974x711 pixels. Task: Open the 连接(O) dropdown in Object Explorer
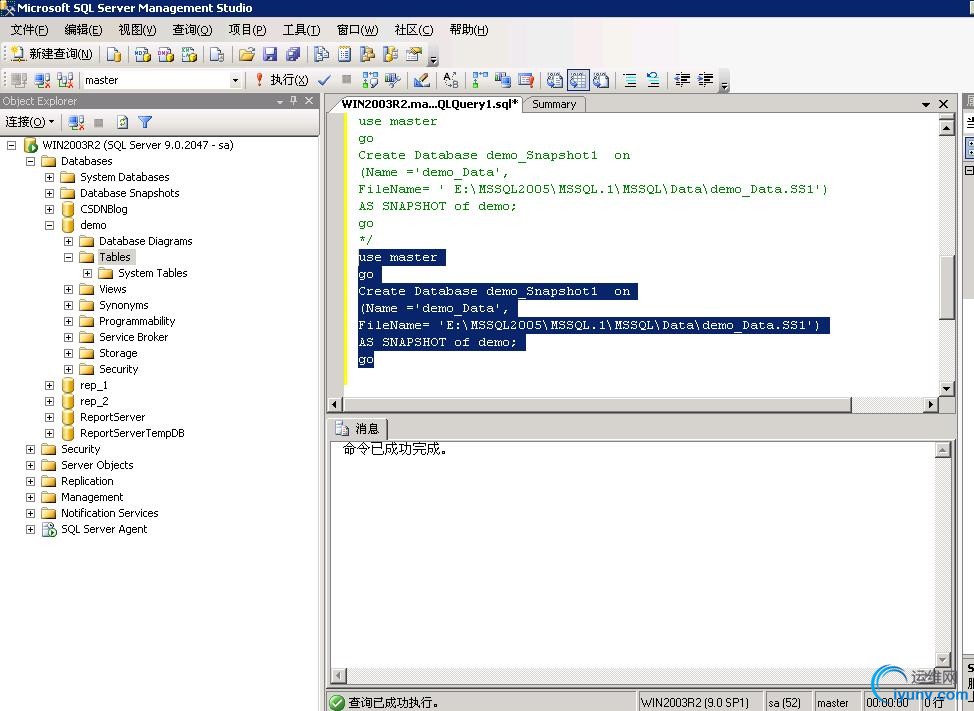pos(30,122)
